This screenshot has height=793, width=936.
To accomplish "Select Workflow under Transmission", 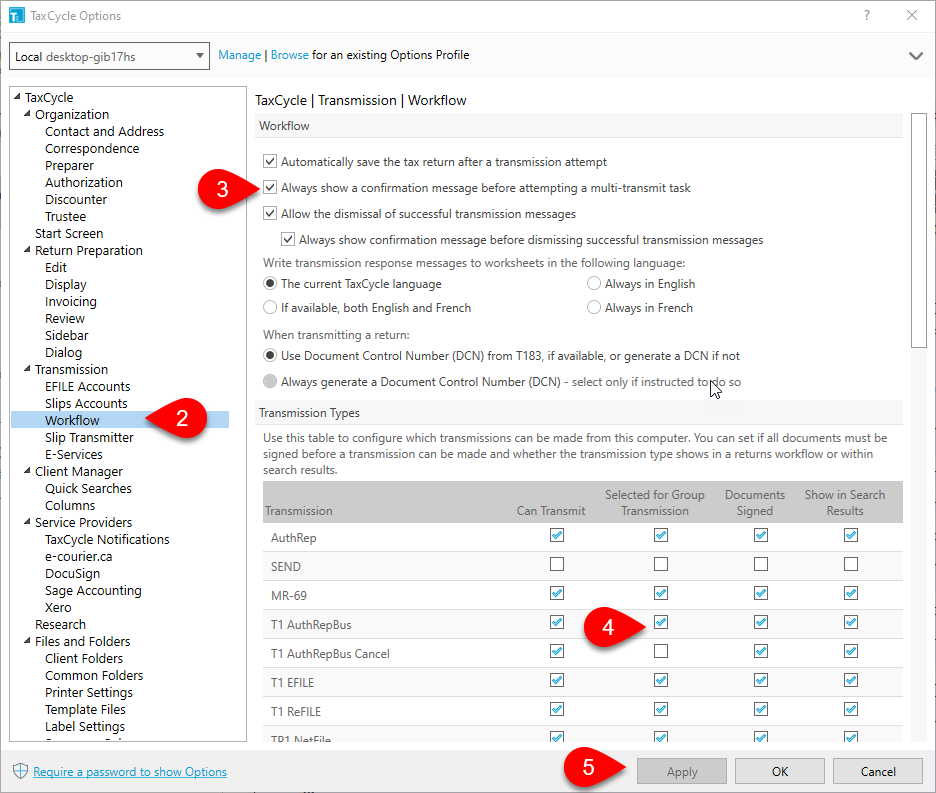I will click(72, 420).
